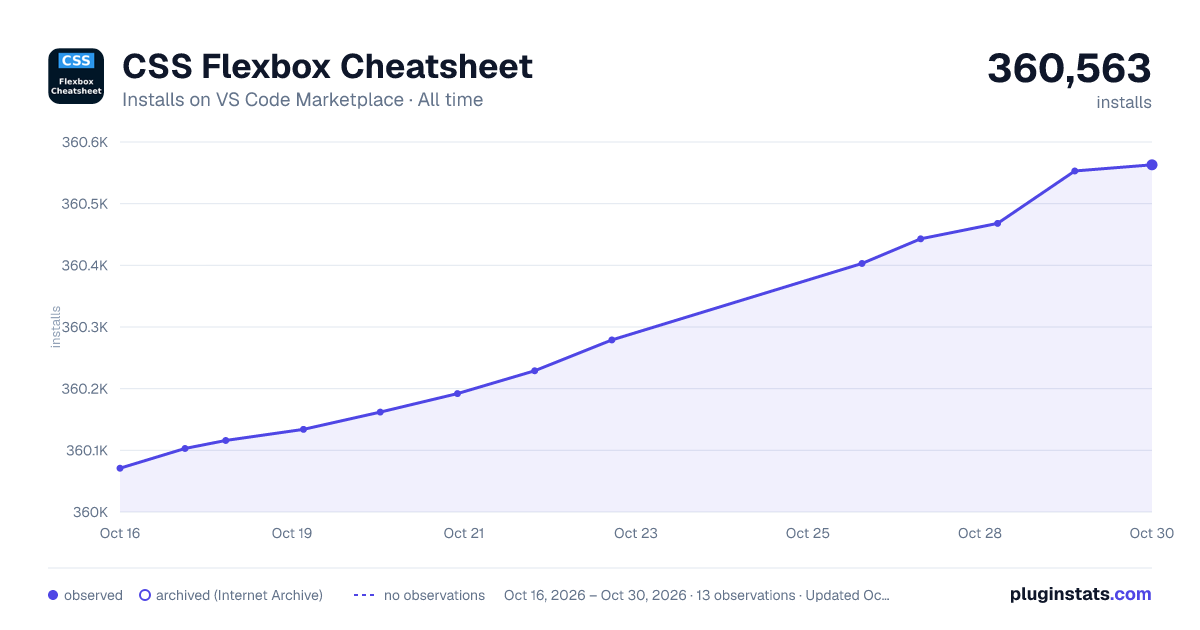Image resolution: width=1200 pixels, height=630 pixels.
Task: Click the Oct 30 x-axis label
Action: [1150, 533]
